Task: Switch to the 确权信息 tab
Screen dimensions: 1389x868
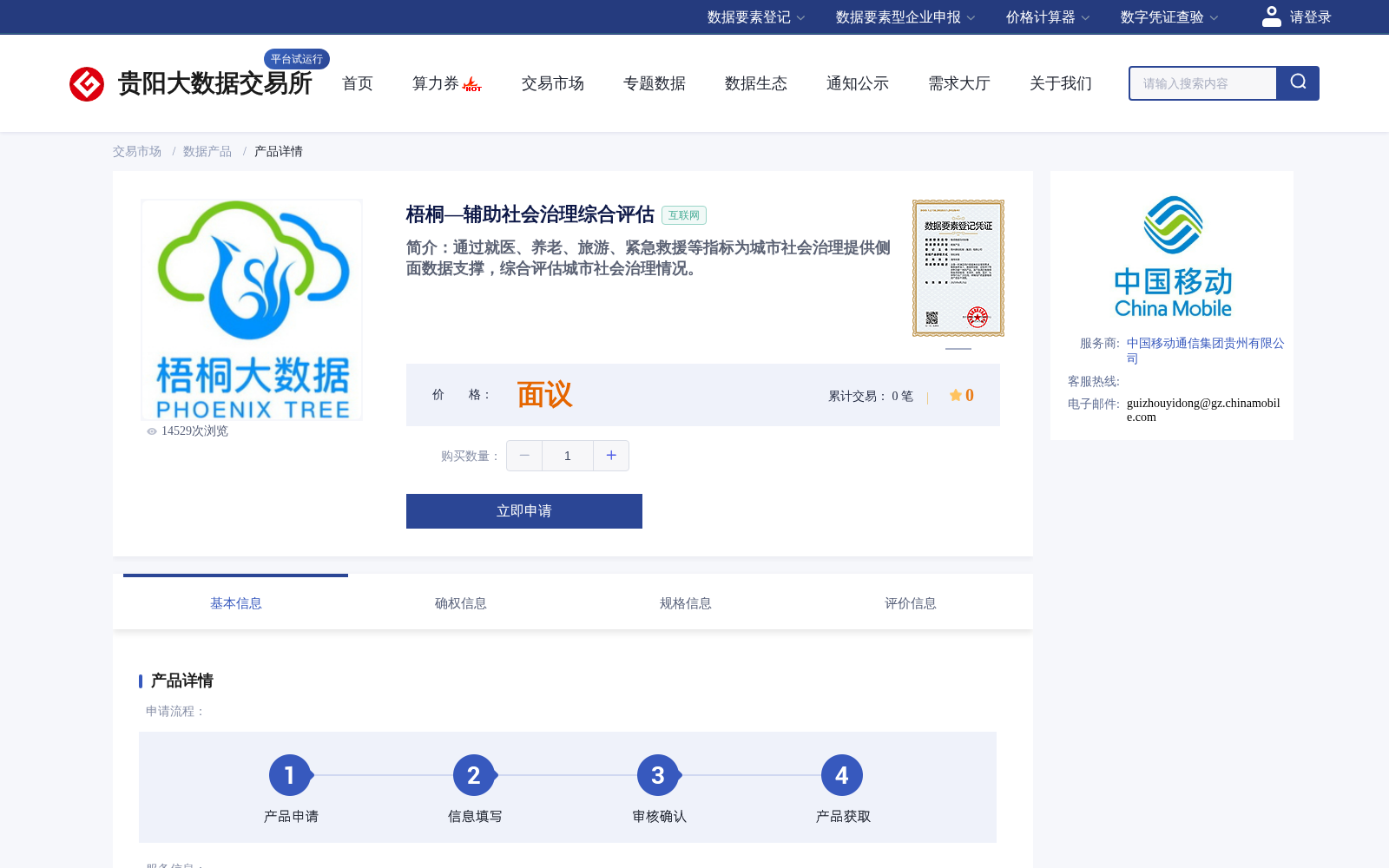Action: [461, 603]
